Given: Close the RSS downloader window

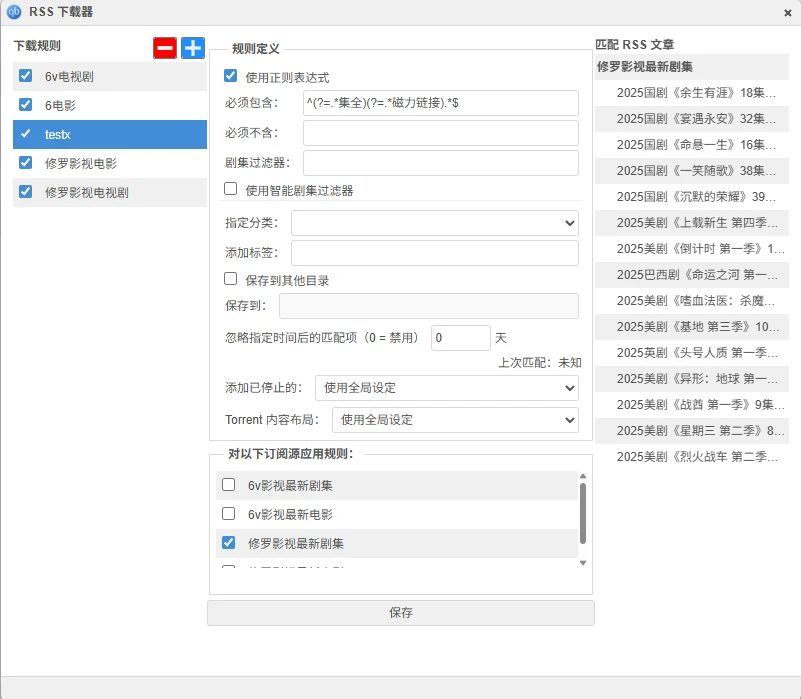Looking at the screenshot, I should [788, 13].
